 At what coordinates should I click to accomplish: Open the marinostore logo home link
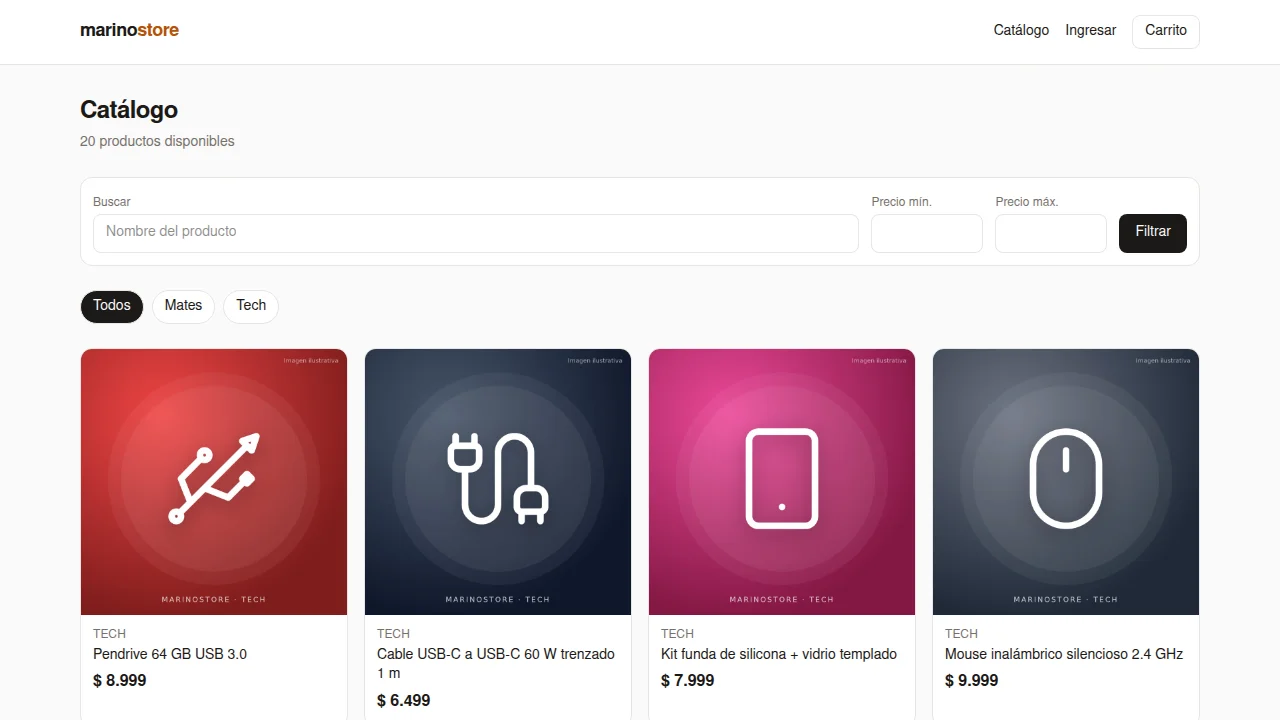[130, 30]
